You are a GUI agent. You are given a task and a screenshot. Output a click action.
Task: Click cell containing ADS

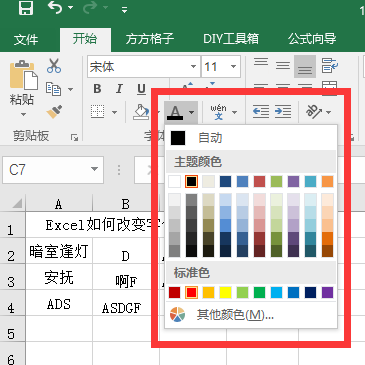59,303
